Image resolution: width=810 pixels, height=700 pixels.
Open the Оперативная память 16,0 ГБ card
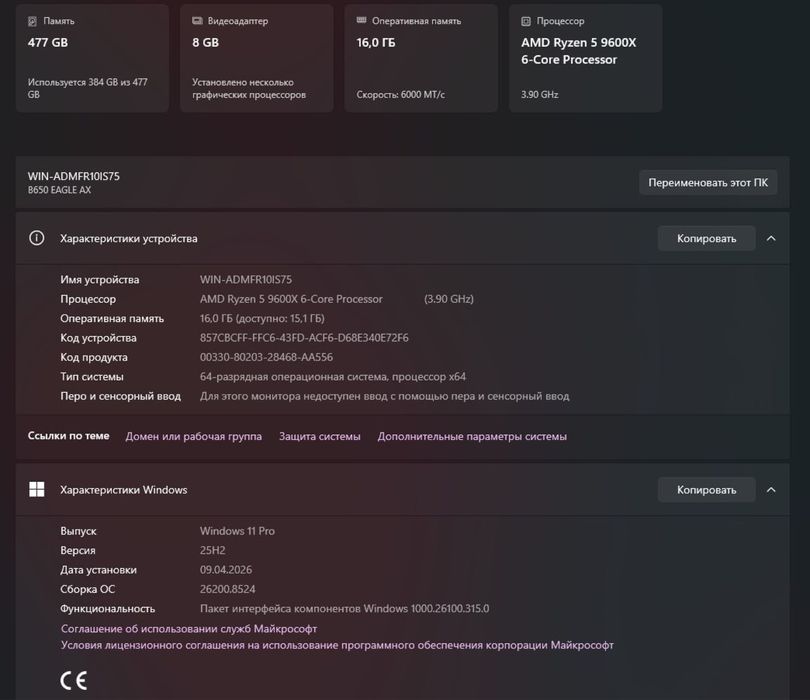pyautogui.click(x=421, y=58)
